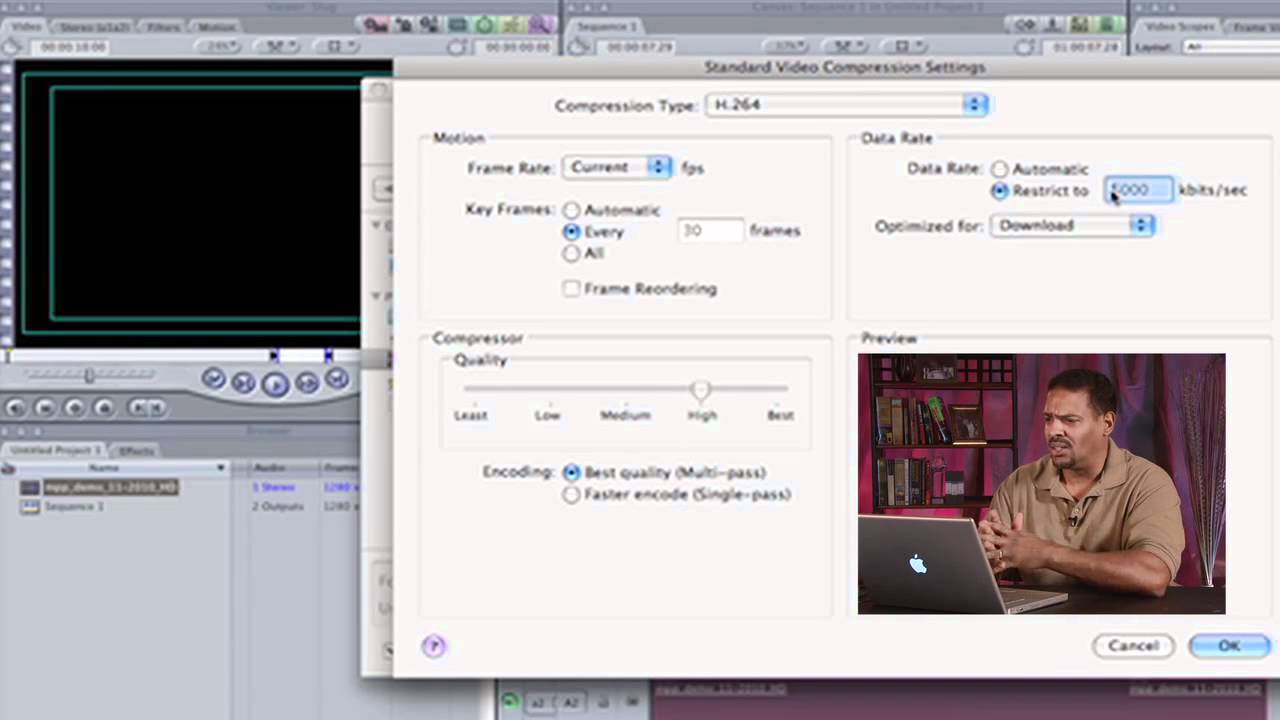Click the 2 Outputs cell for Sequence 1

tap(277, 507)
